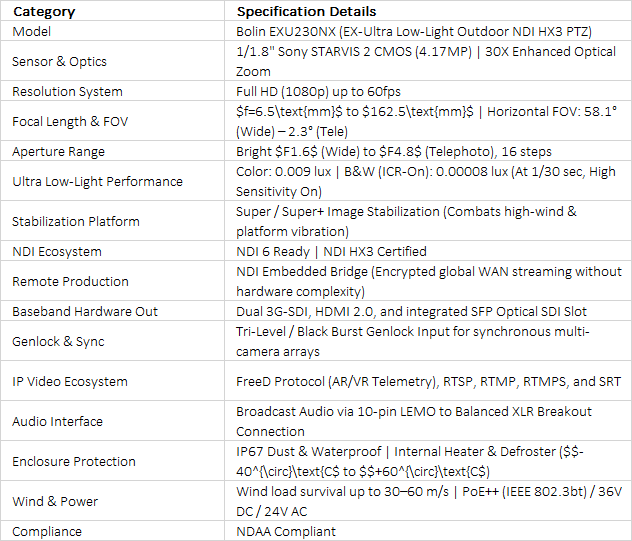Click the Bolin EXU230NX model description cell

pos(428,31)
